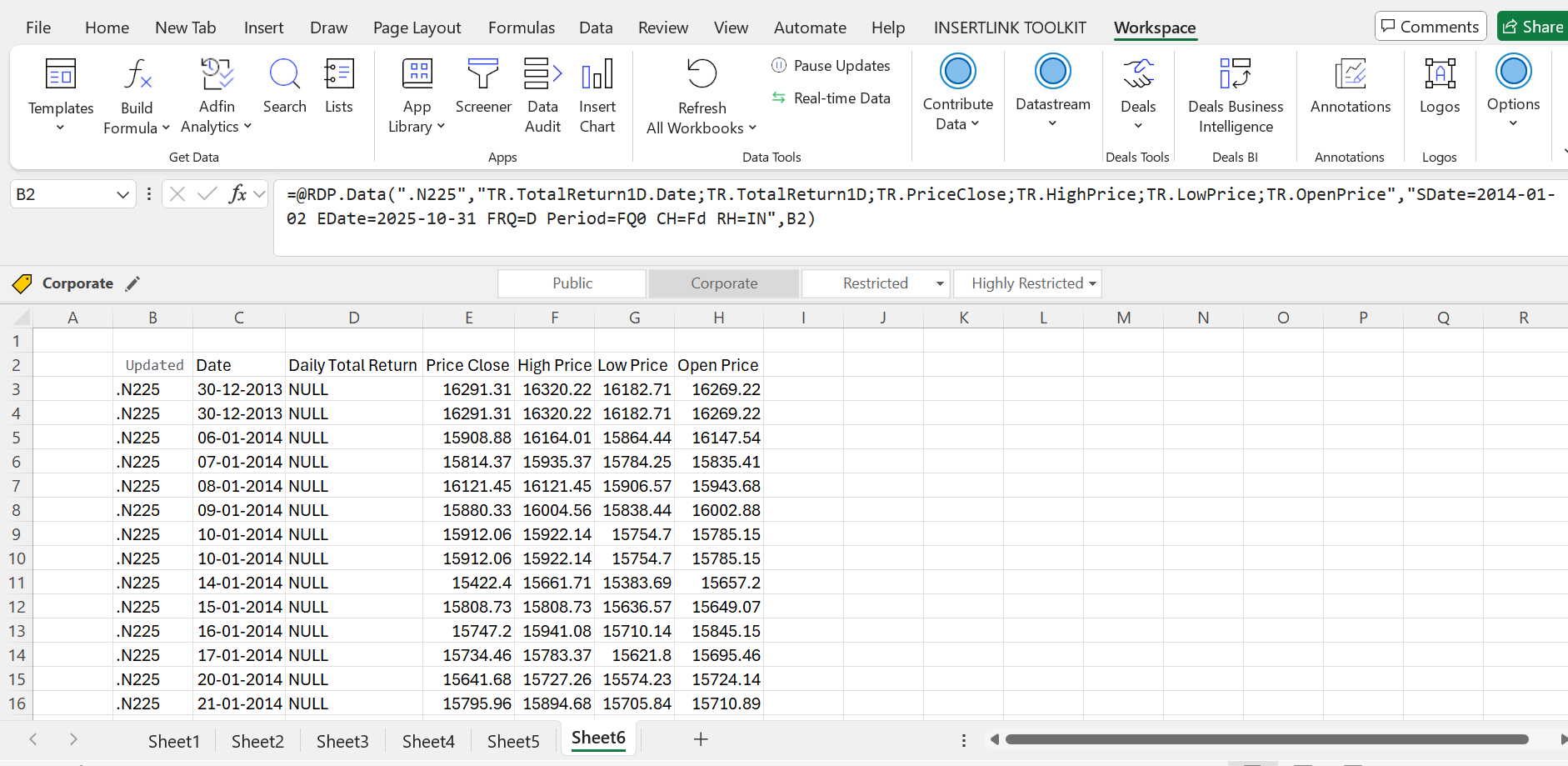
Task: Click the Insert Chart icon
Action: pyautogui.click(x=597, y=94)
